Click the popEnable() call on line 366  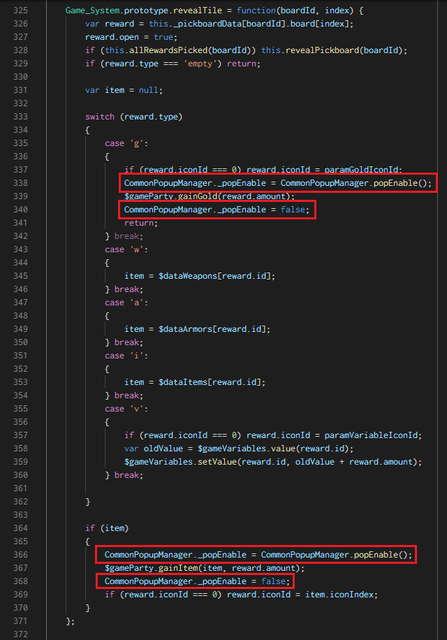pyautogui.click(x=381, y=555)
